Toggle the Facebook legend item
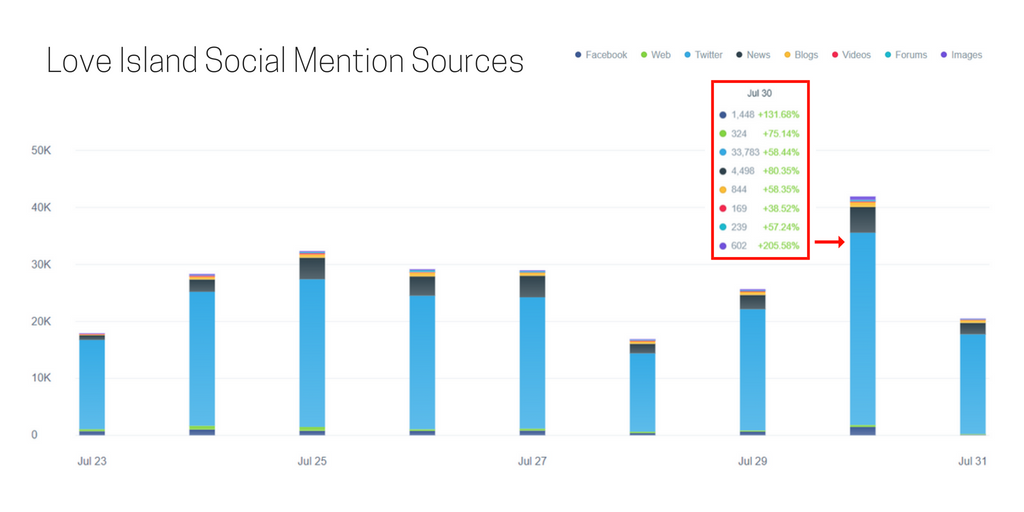The height and width of the screenshot is (512, 1024). (601, 55)
